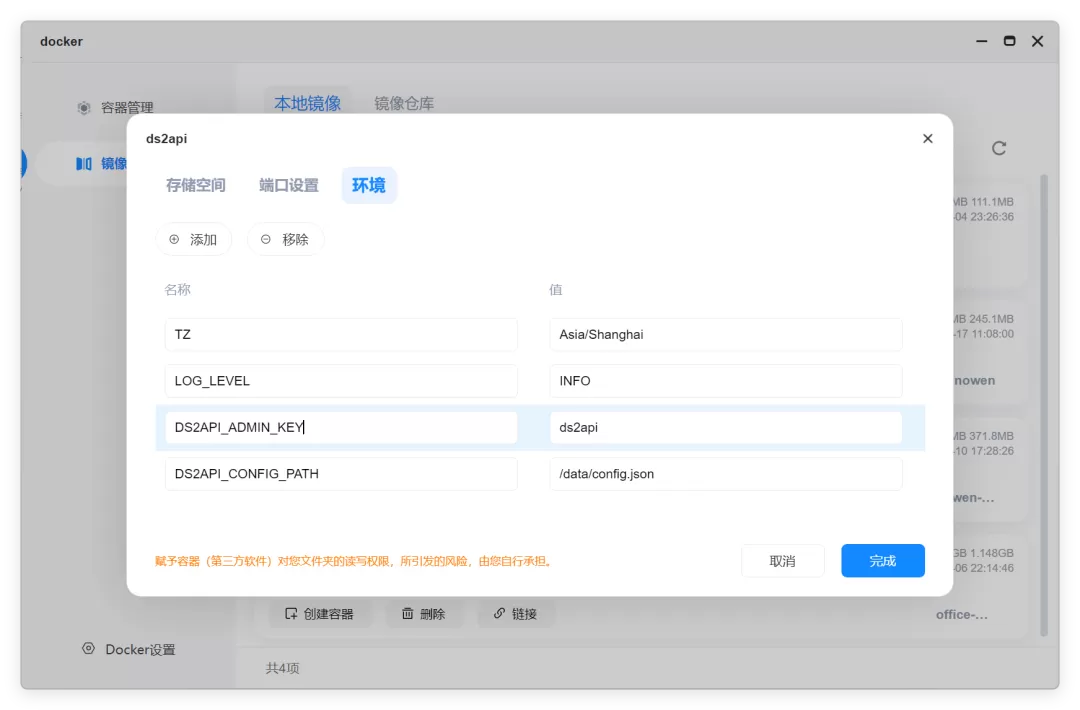Image resolution: width=1080 pixels, height=710 pixels.
Task: Click the minus icon on 移除 button
Action: coord(266,239)
